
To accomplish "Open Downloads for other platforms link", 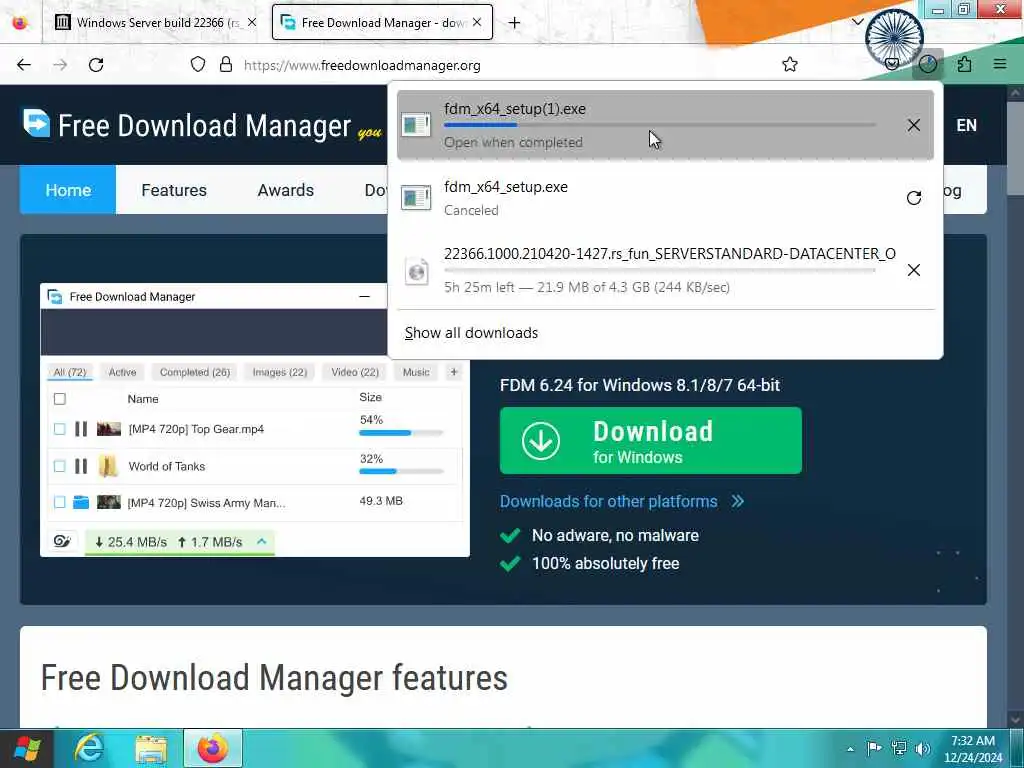I will click(609, 502).
